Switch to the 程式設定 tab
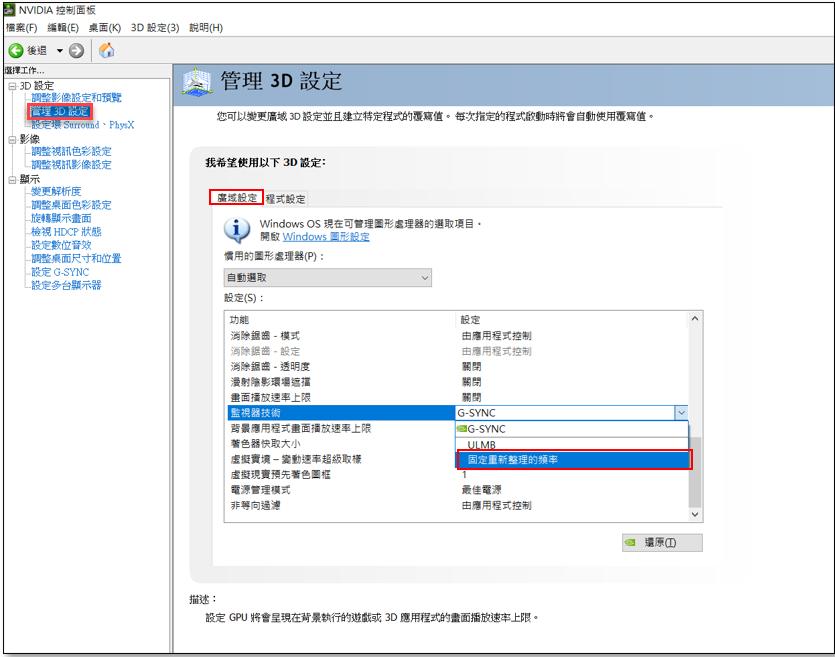Viewport: 835px width, 657px height. pos(285,199)
